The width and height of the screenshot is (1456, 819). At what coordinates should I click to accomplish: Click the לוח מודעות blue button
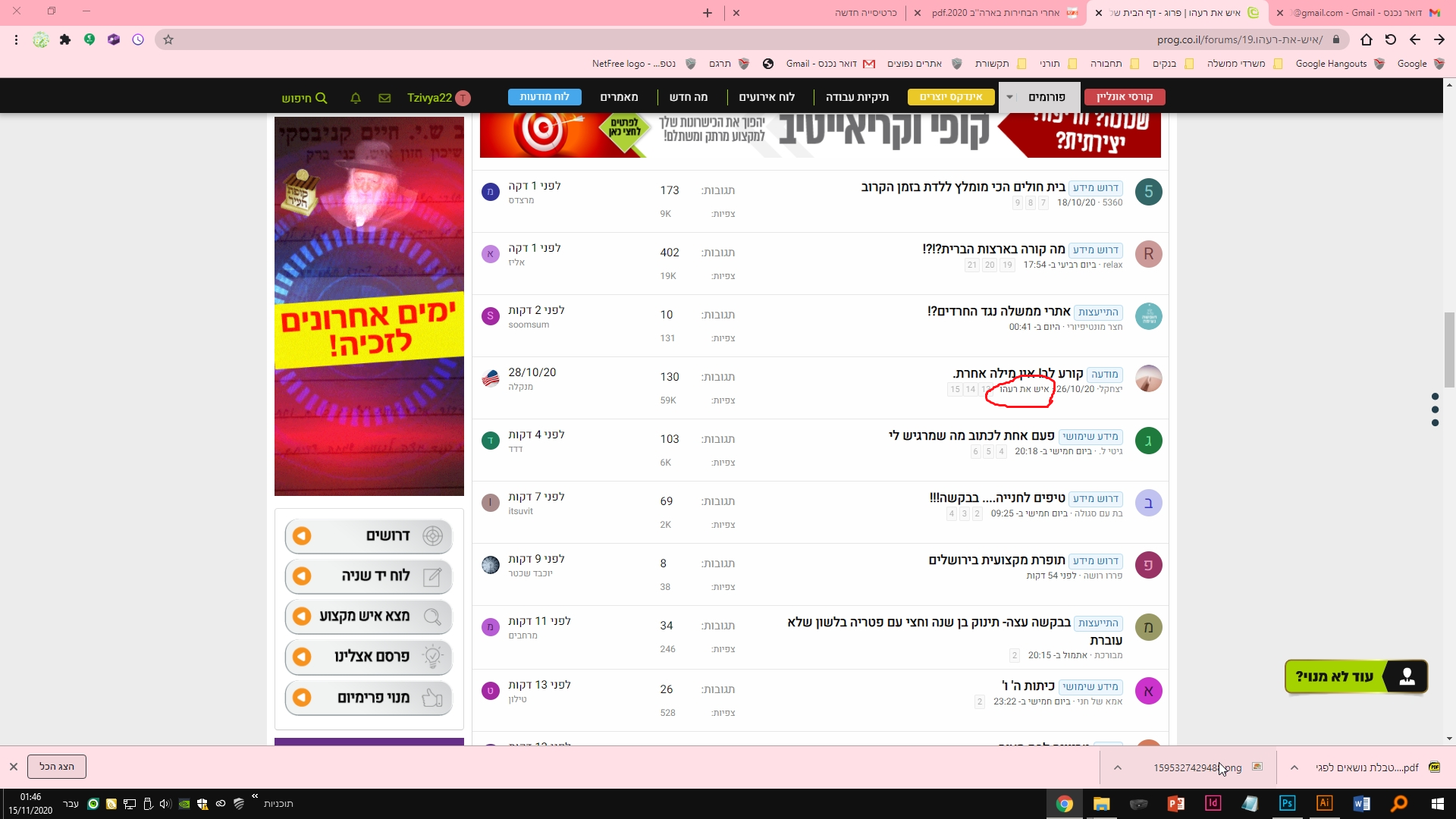point(544,97)
